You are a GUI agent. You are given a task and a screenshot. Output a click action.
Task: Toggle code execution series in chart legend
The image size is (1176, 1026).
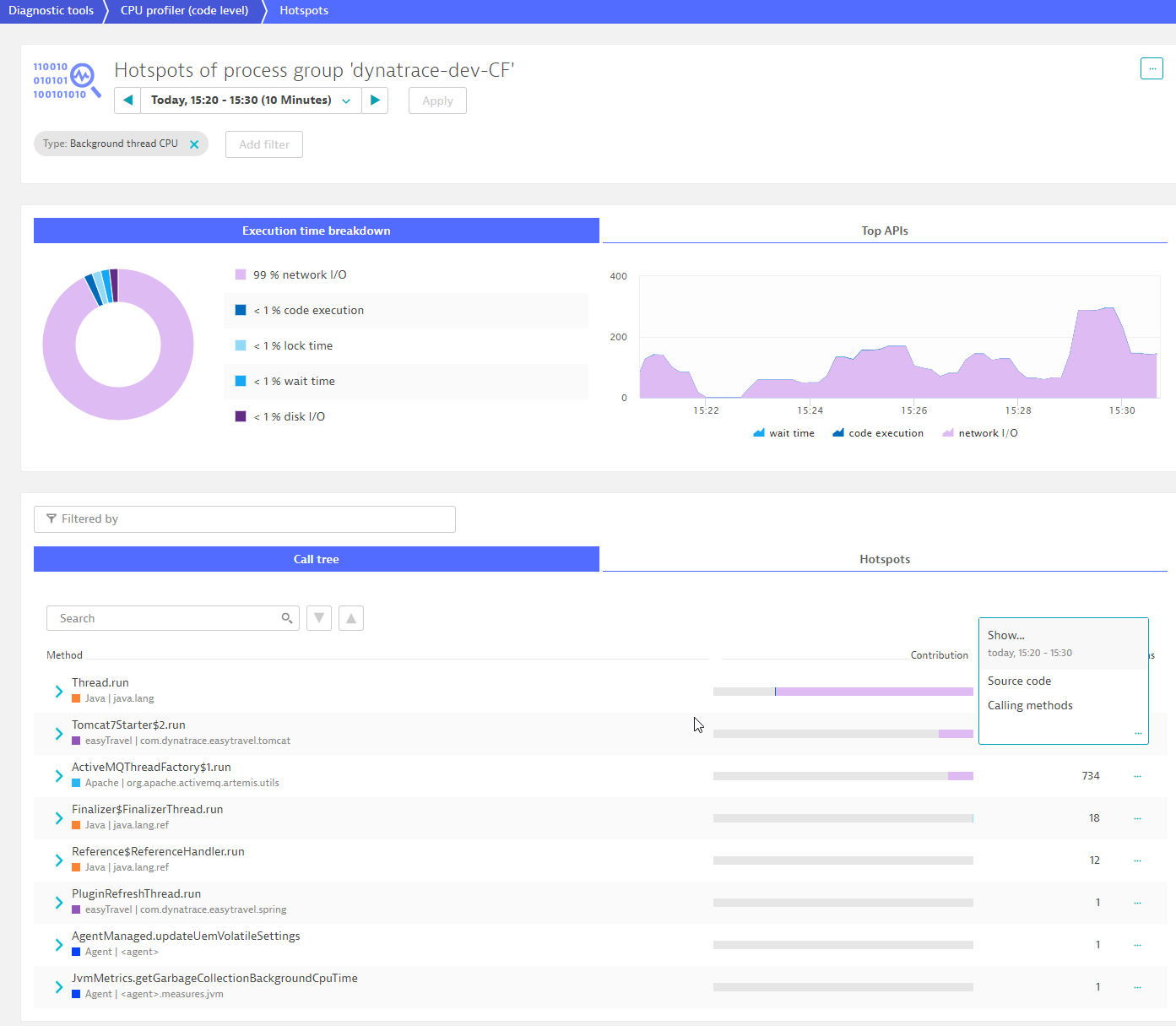pos(878,433)
